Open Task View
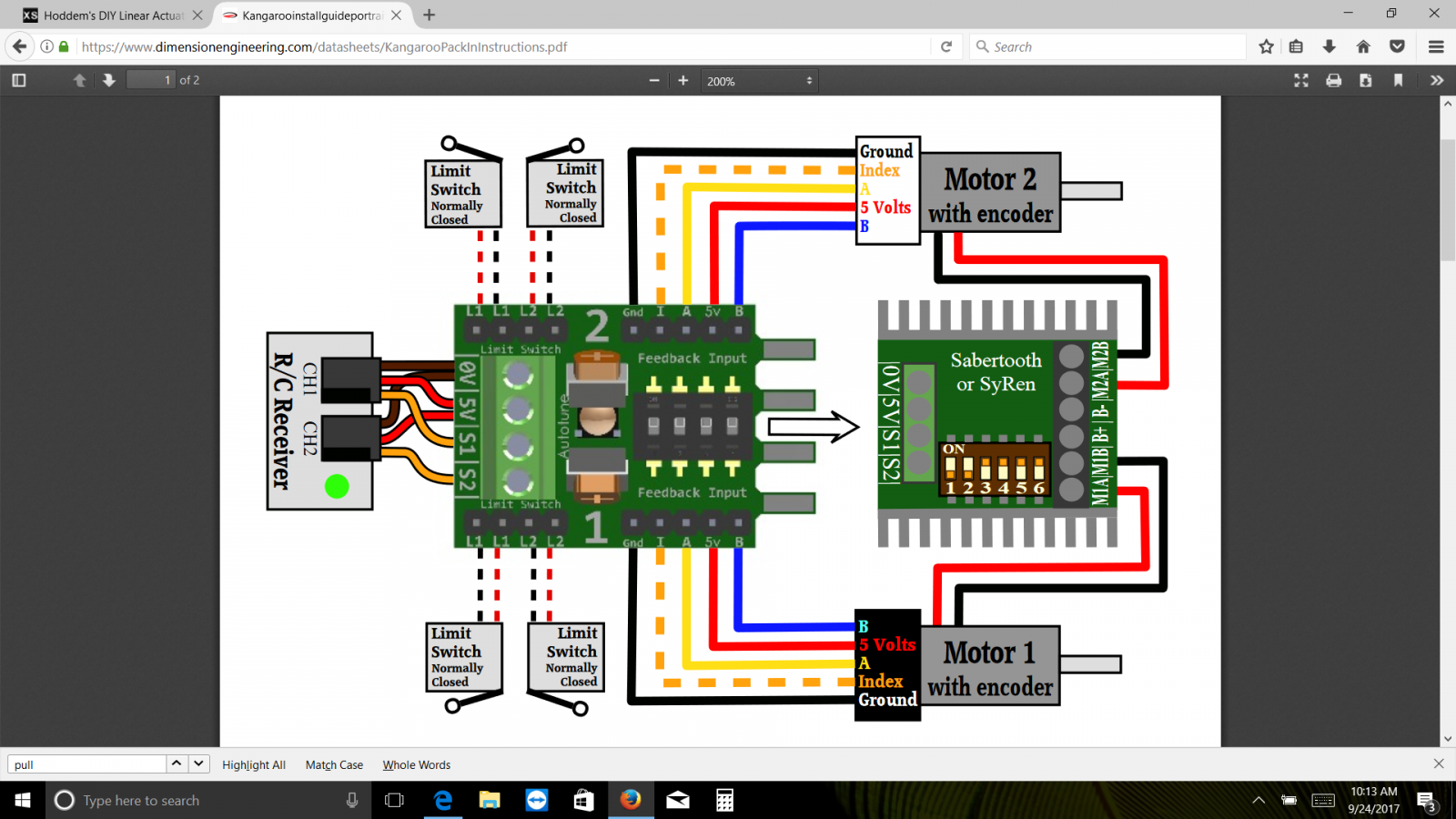 (x=394, y=800)
